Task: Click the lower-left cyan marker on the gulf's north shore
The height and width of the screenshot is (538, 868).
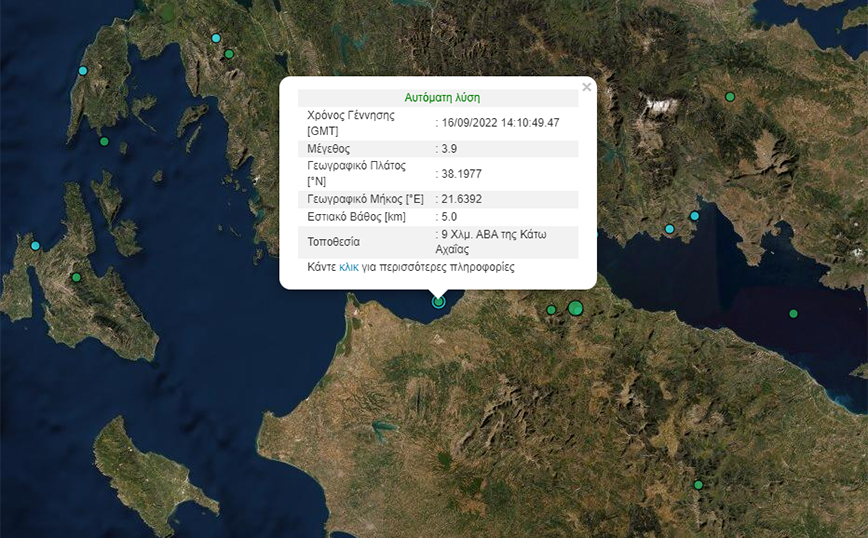Action: pos(670,229)
